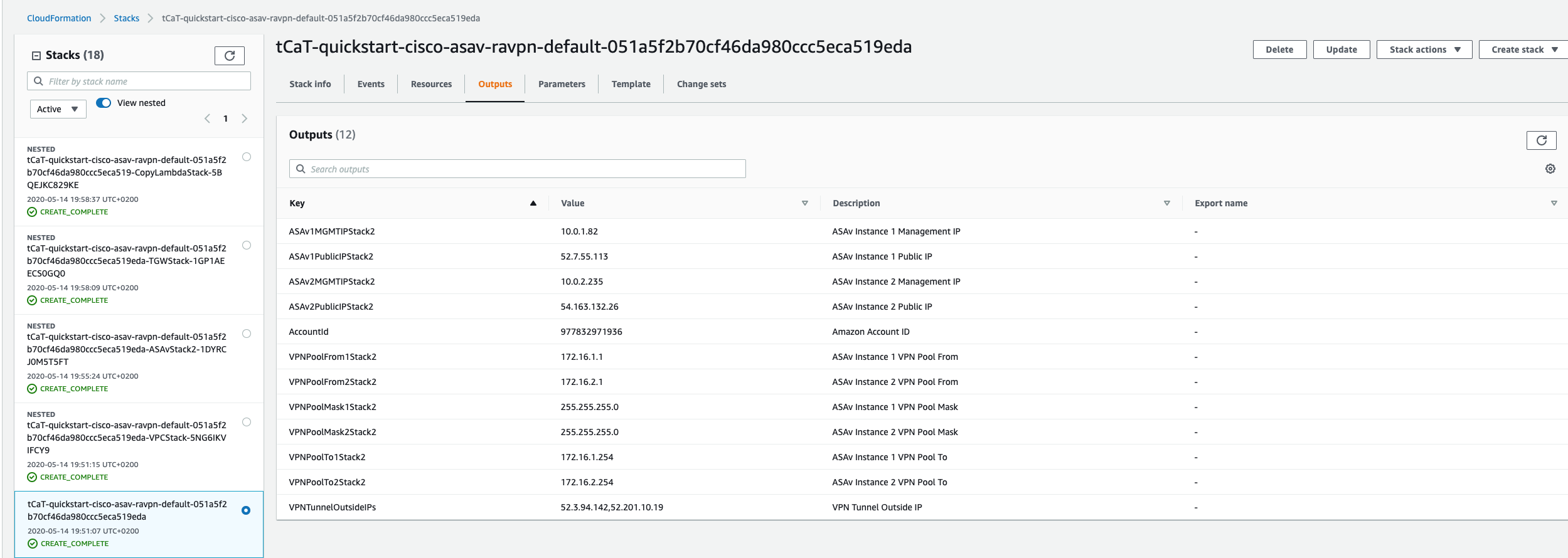
Task: Click the VPNPoolMask2Stack2 key cell
Action: click(x=333, y=432)
